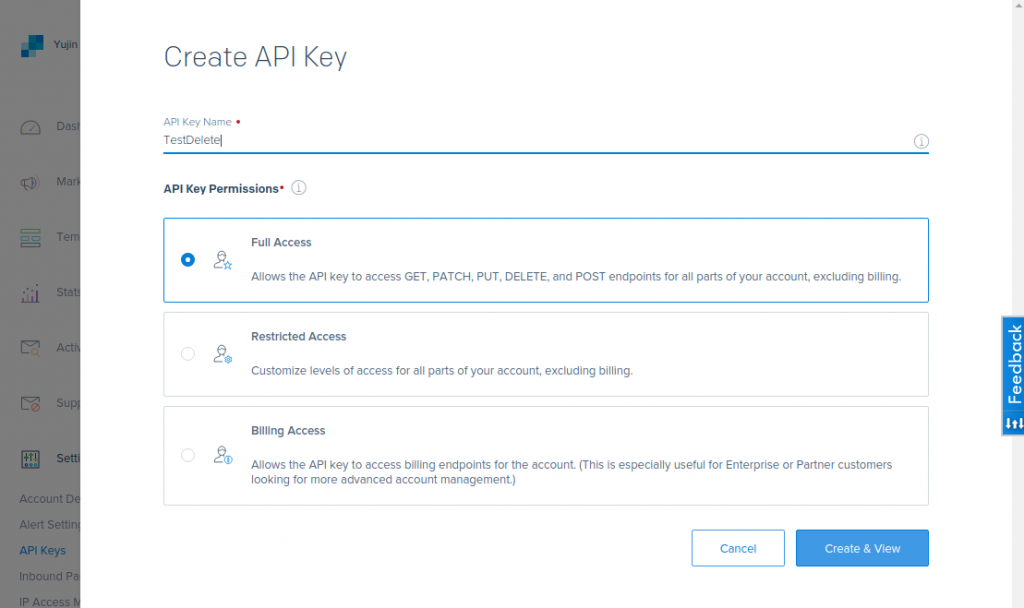Select the Full Access radio button
Image resolution: width=1024 pixels, height=608 pixels.
pyautogui.click(x=187, y=259)
